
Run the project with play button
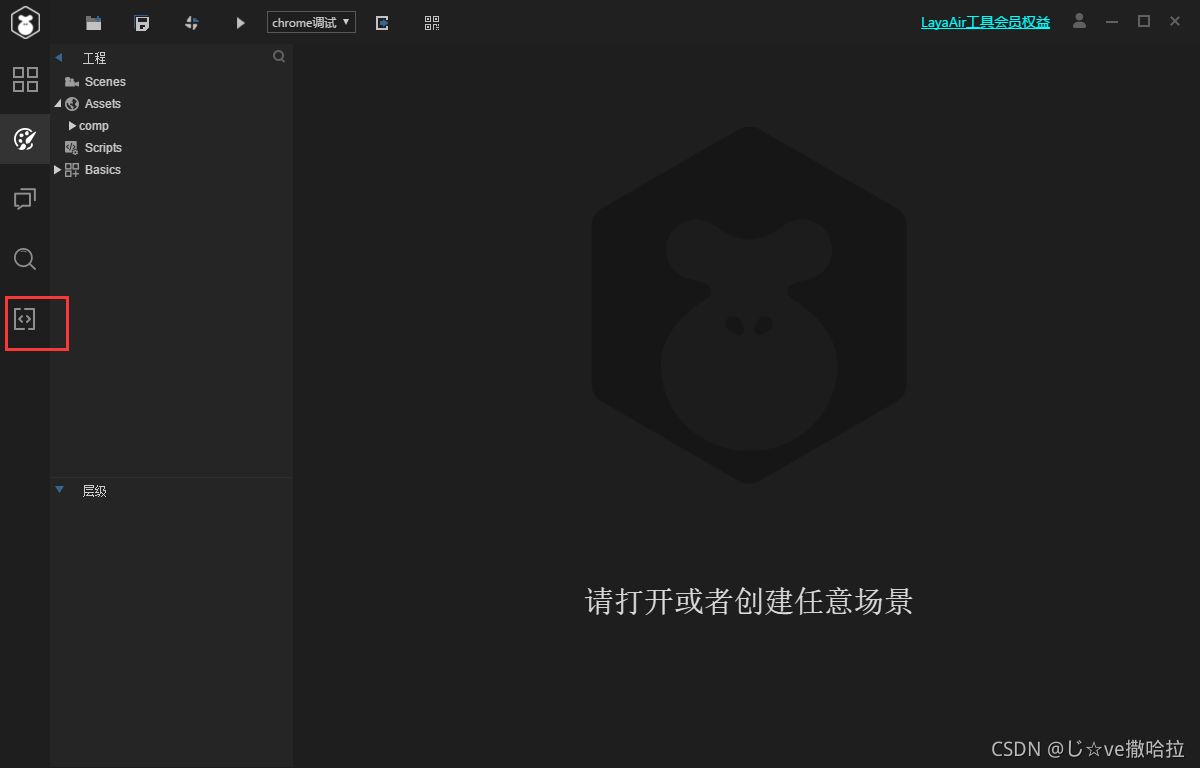(x=240, y=23)
